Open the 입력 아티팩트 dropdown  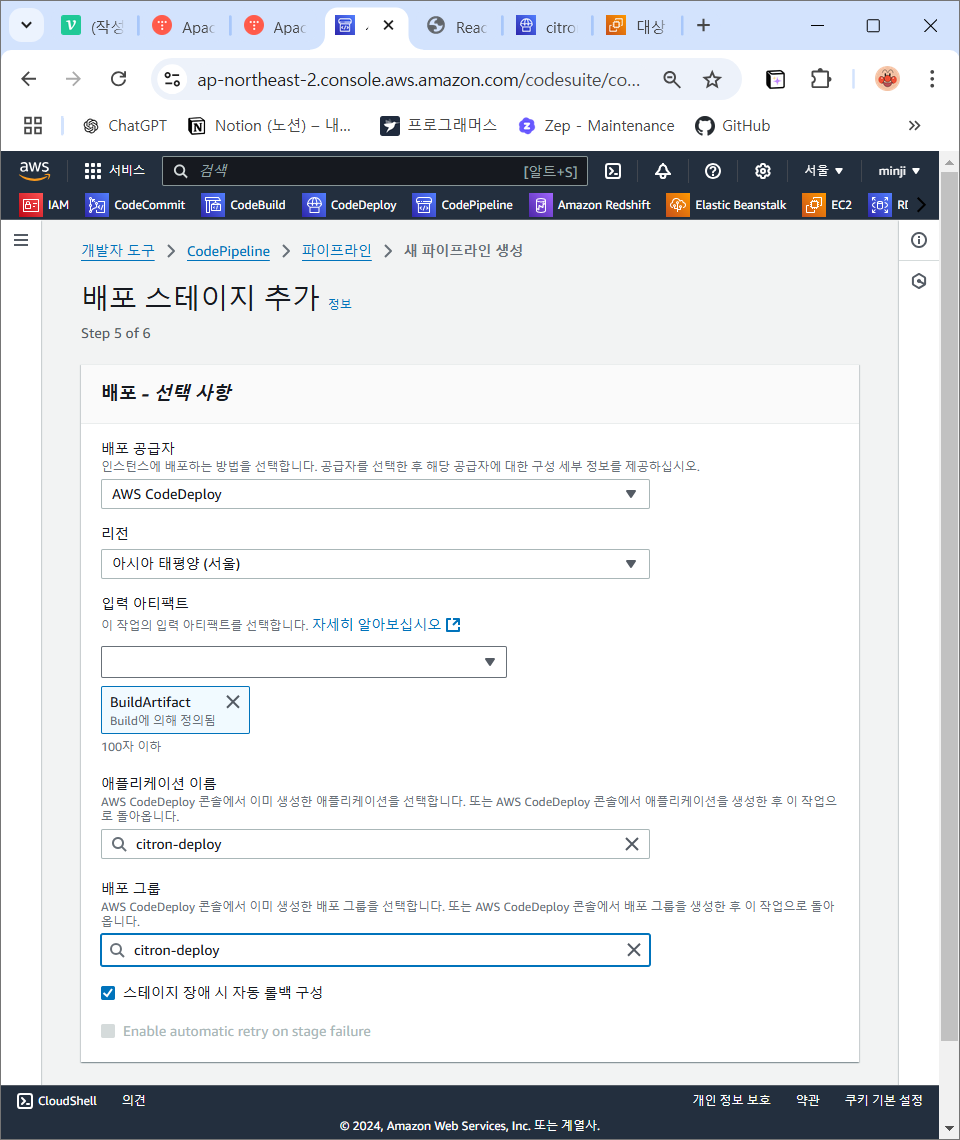304,662
